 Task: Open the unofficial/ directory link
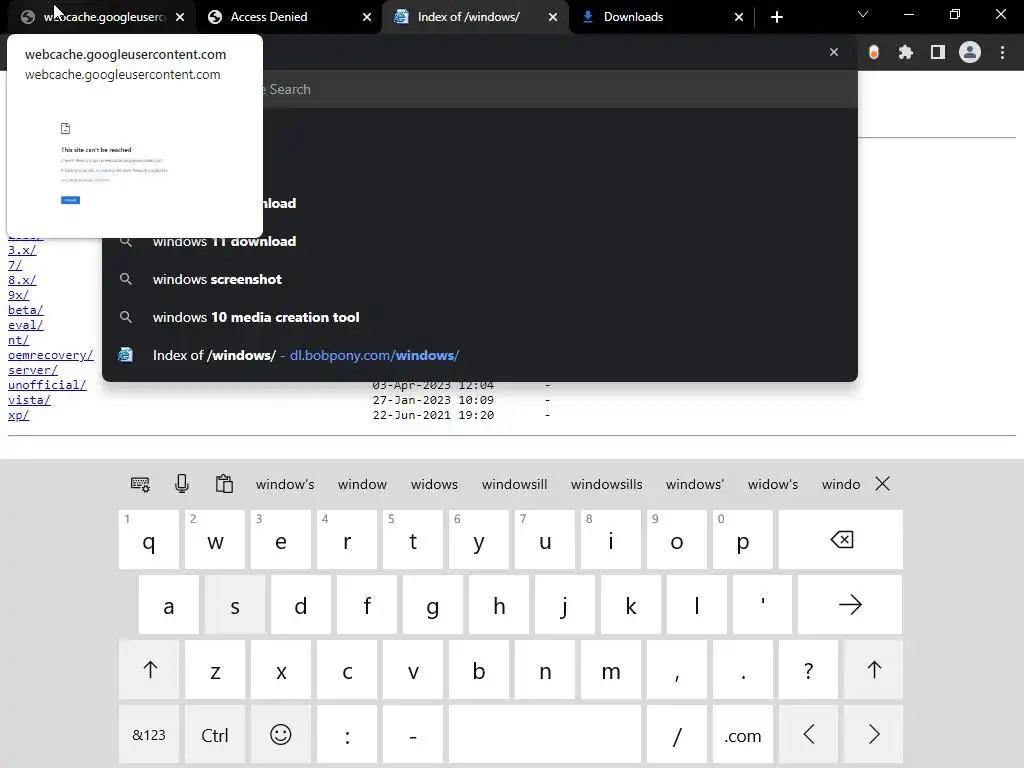pos(47,385)
